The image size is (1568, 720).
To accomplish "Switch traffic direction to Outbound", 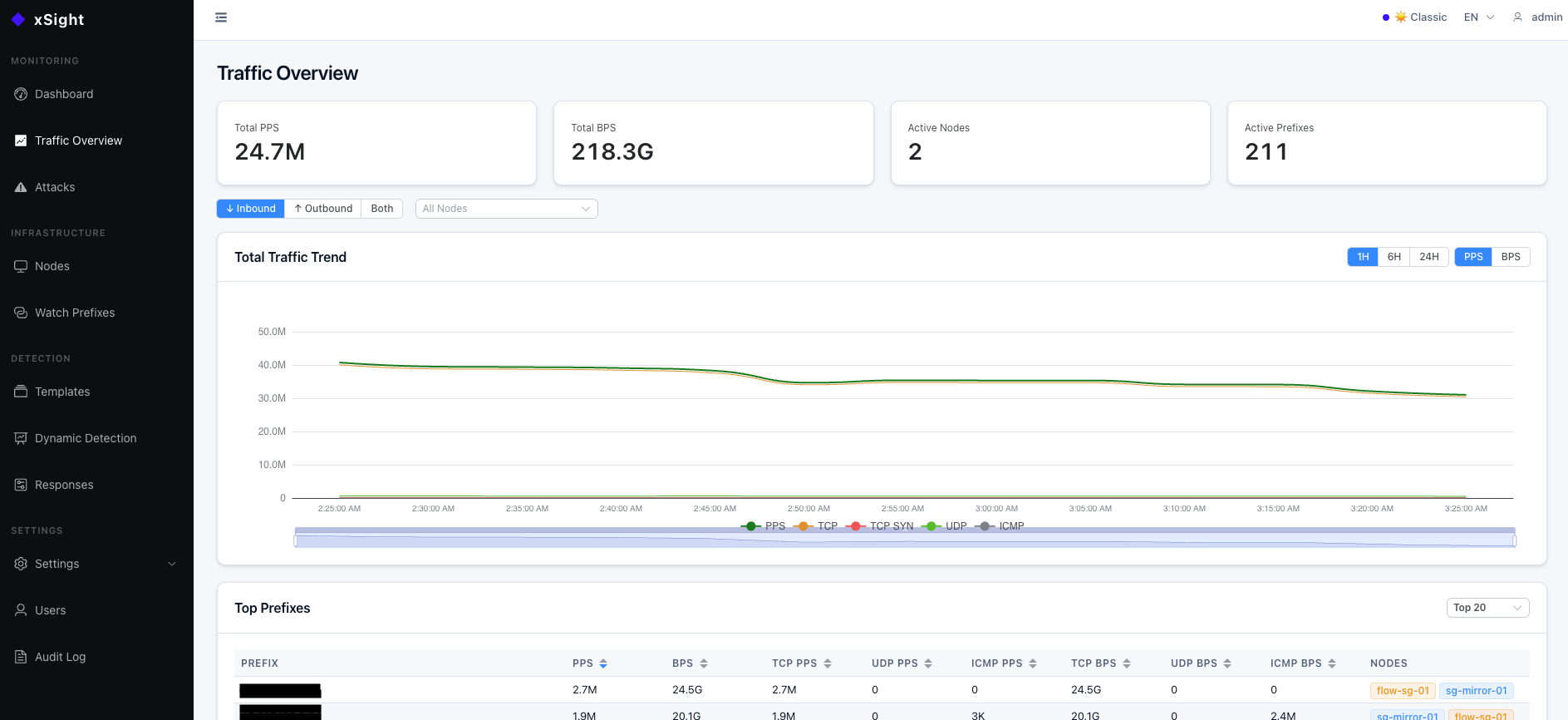I will pos(323,209).
